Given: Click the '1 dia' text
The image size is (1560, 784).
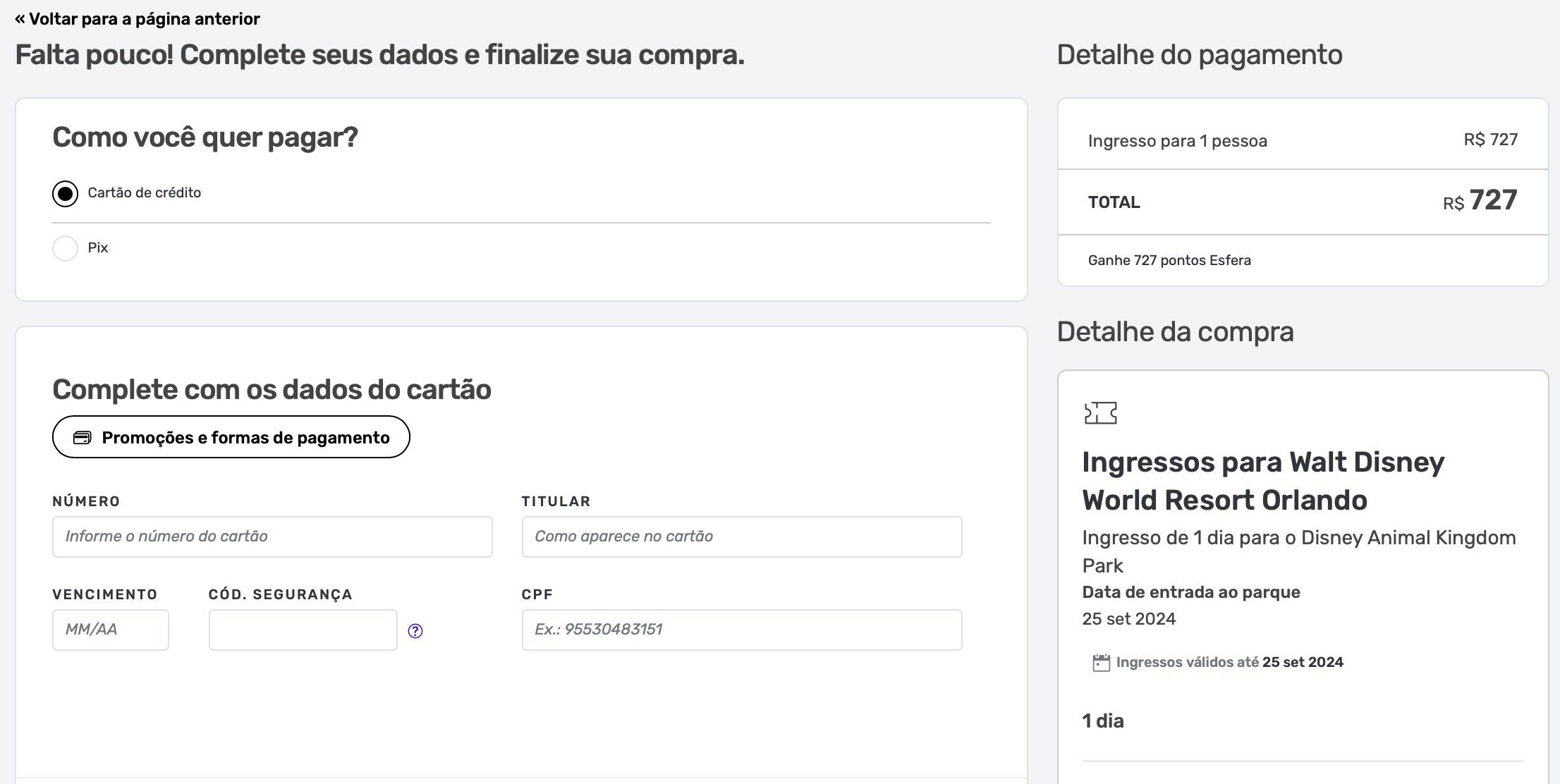Looking at the screenshot, I should [1103, 721].
